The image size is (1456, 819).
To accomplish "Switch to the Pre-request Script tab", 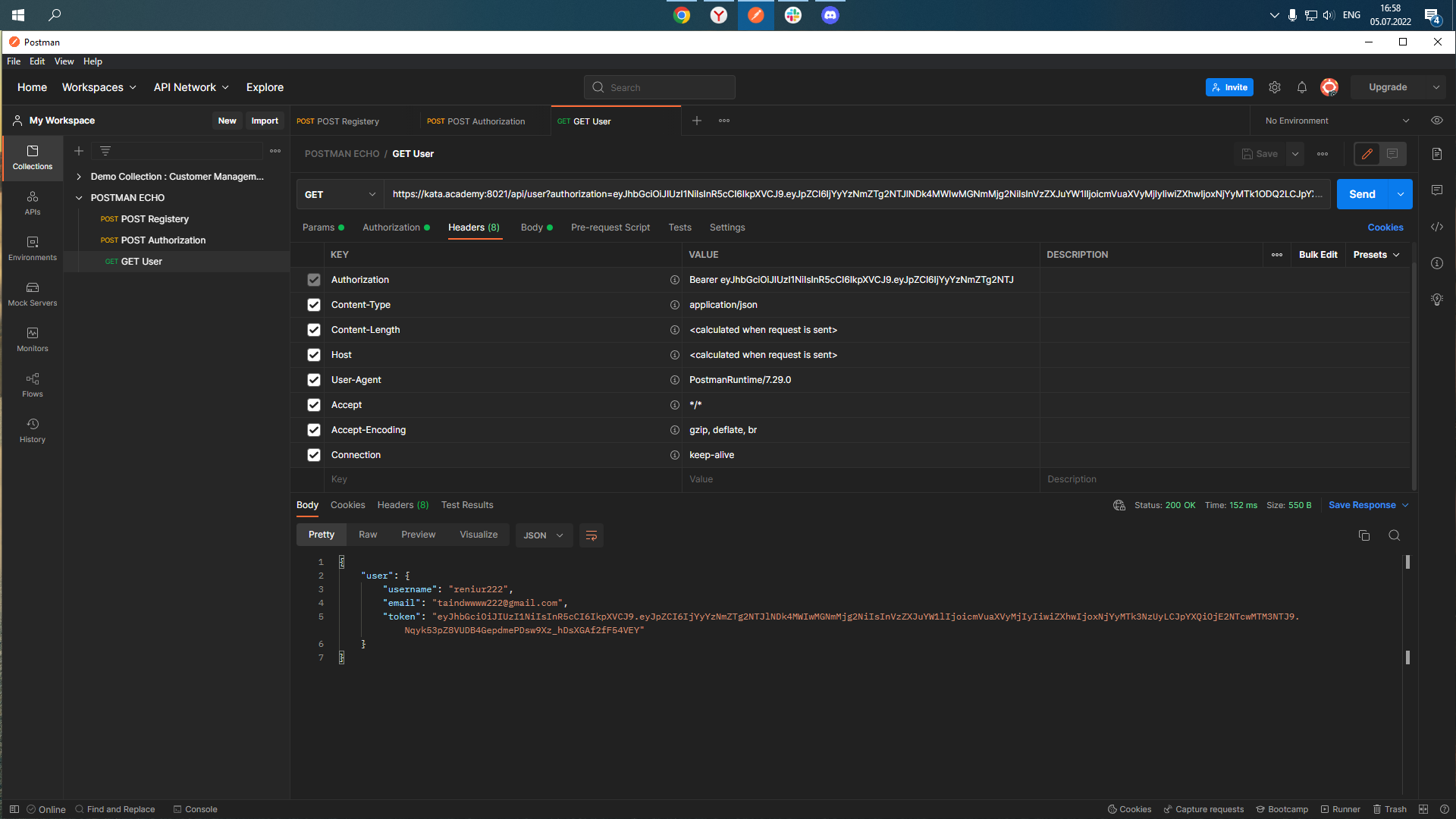I will pos(610,227).
